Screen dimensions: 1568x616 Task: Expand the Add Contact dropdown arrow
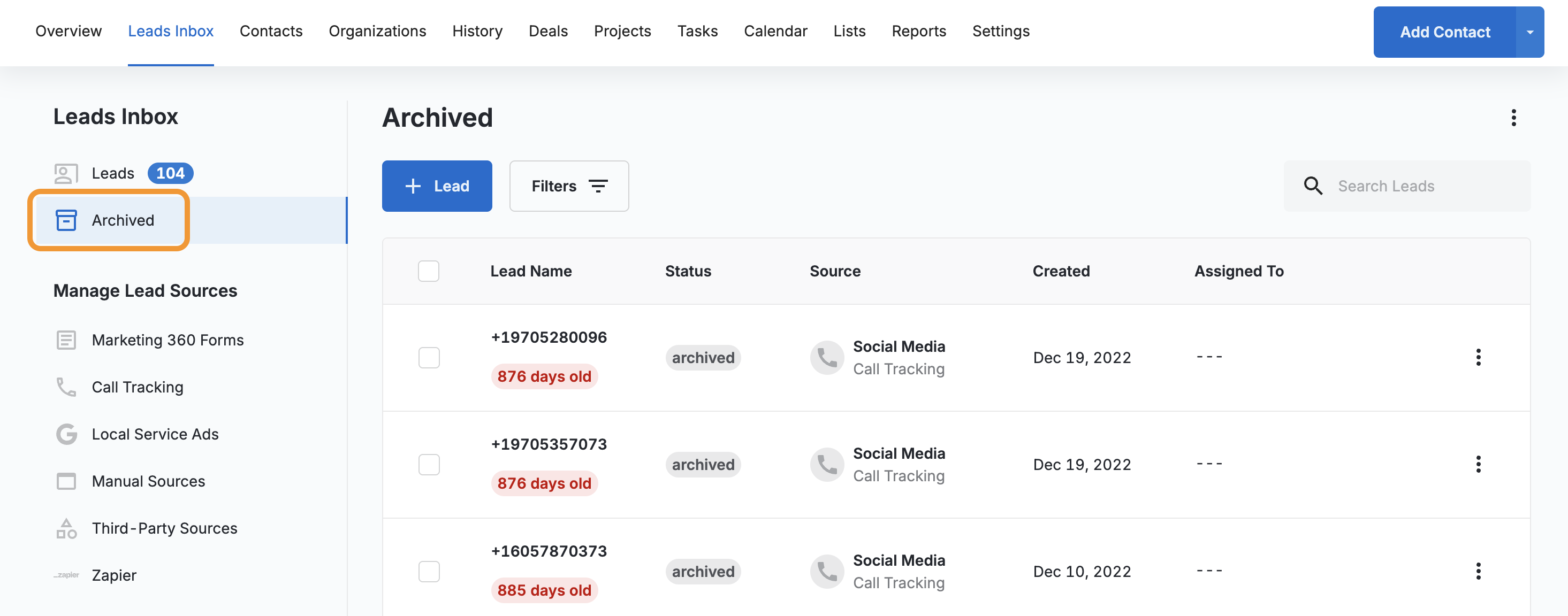click(x=1529, y=32)
